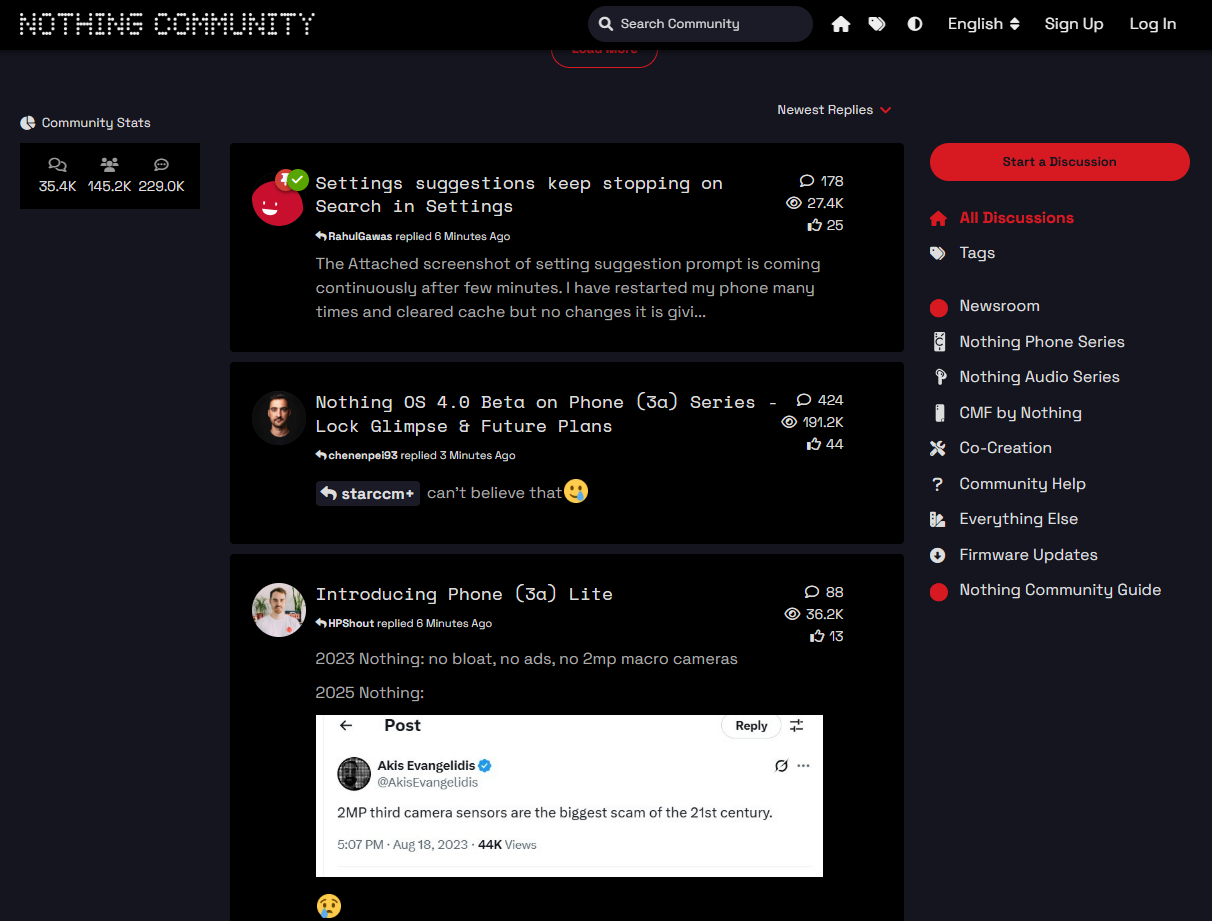Toggle the theme with the contrast icon
This screenshot has width=1212, height=921.
[914, 23]
